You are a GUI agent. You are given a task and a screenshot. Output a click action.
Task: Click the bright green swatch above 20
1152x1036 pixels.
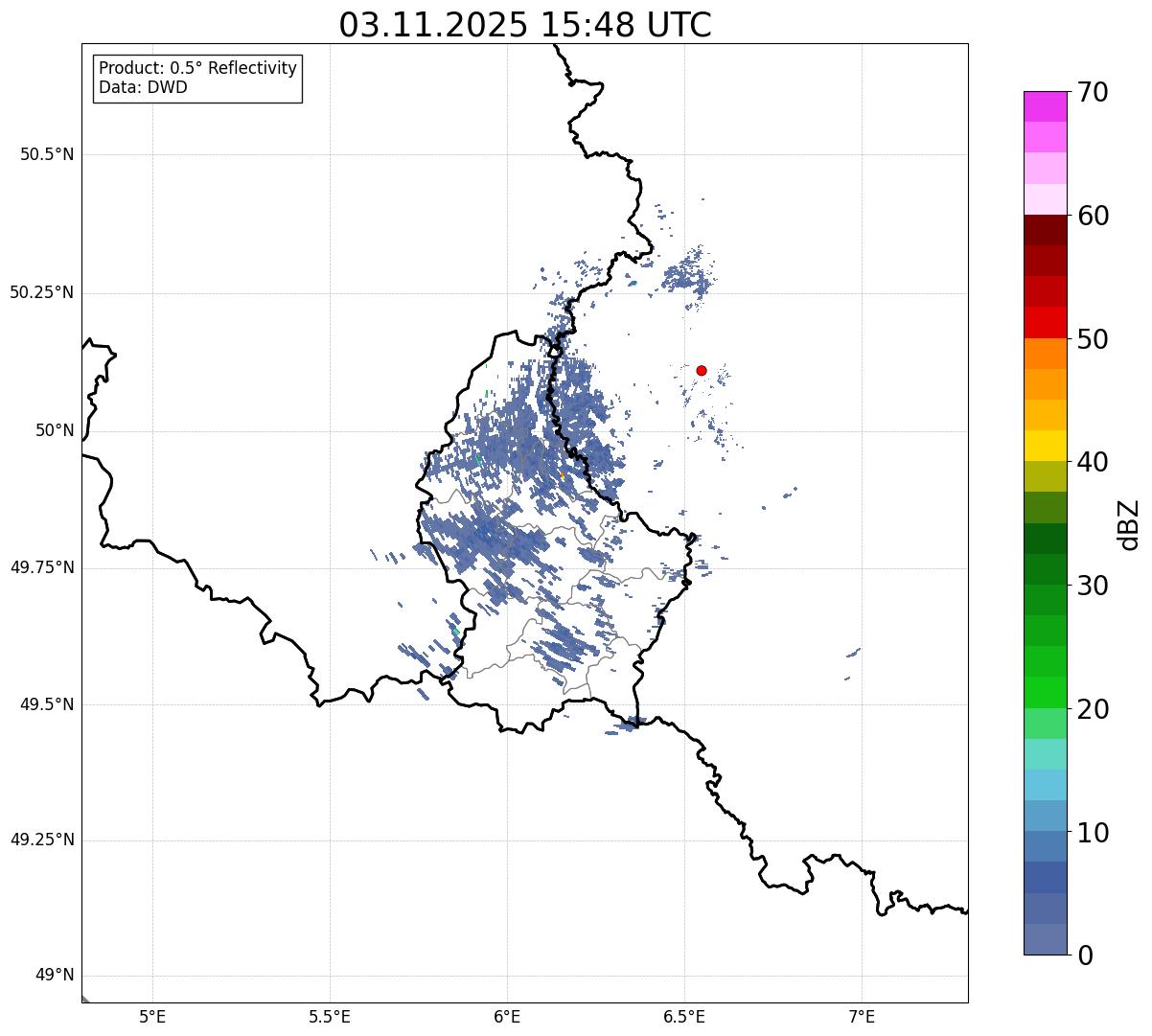pos(1046,693)
